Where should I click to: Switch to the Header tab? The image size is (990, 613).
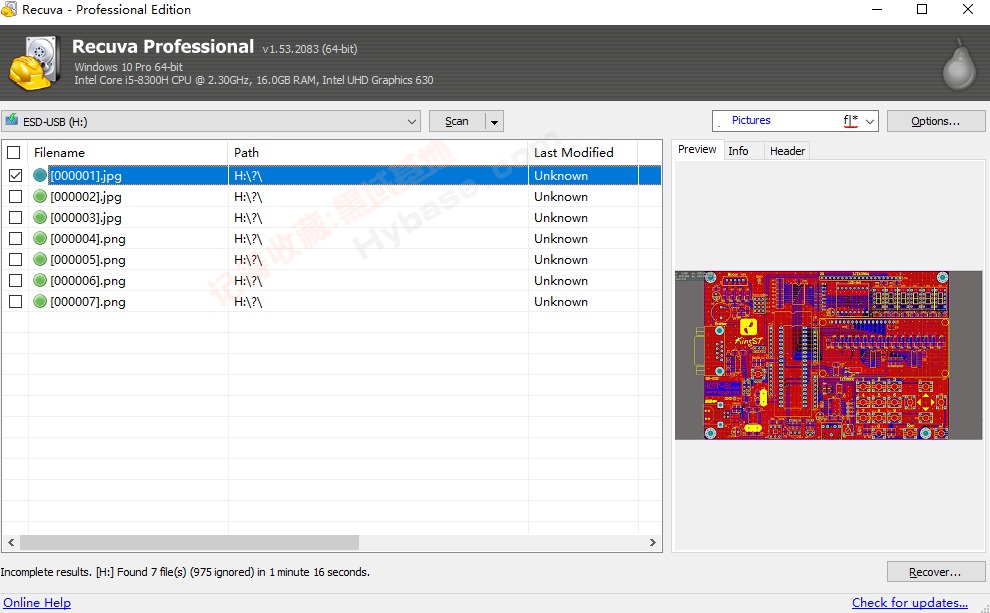coord(787,151)
